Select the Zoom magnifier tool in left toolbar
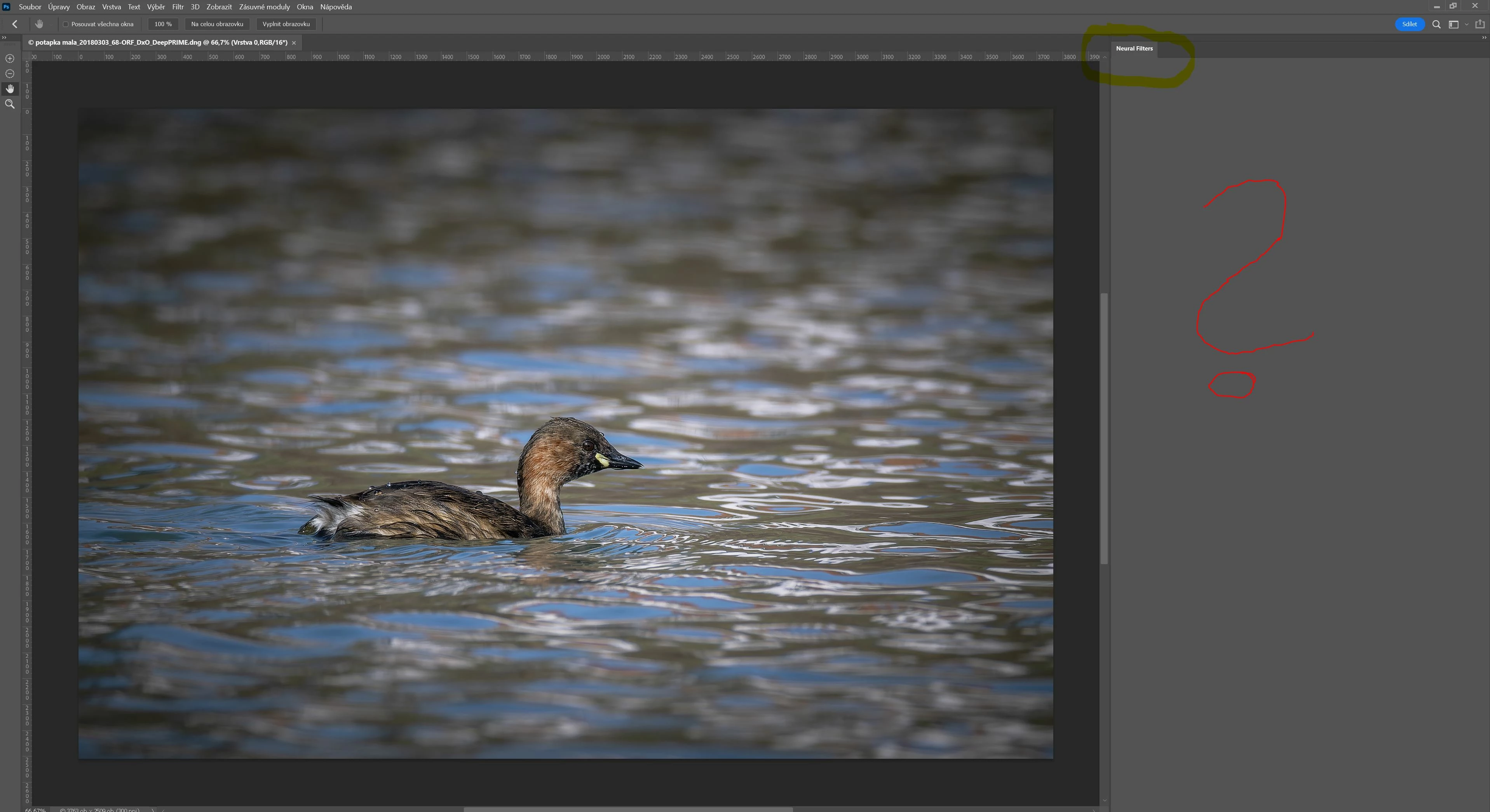1490x812 pixels. point(10,104)
